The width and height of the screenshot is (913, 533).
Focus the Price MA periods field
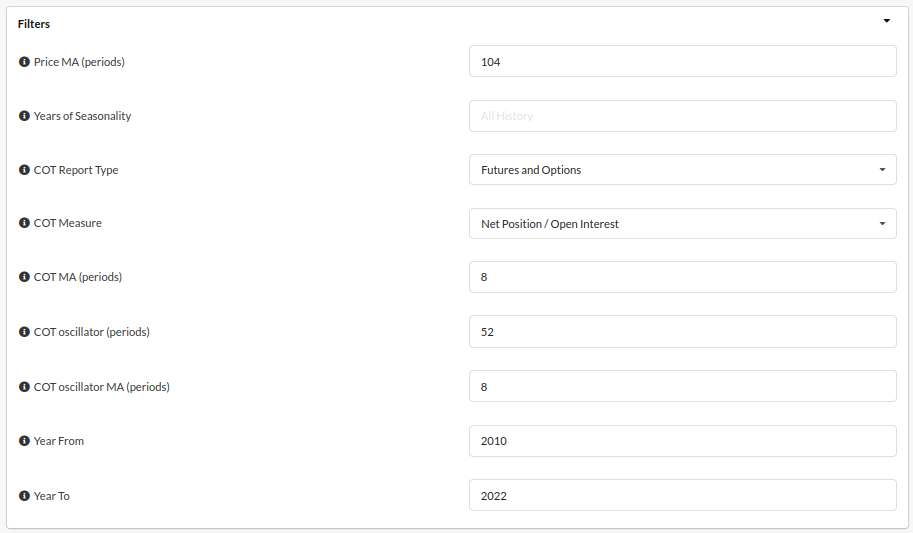682,61
